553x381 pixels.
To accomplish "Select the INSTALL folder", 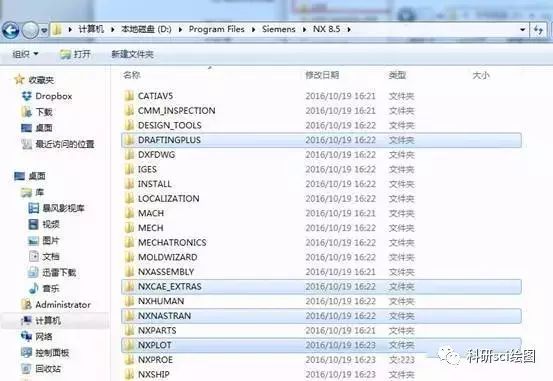I will click(154, 184).
